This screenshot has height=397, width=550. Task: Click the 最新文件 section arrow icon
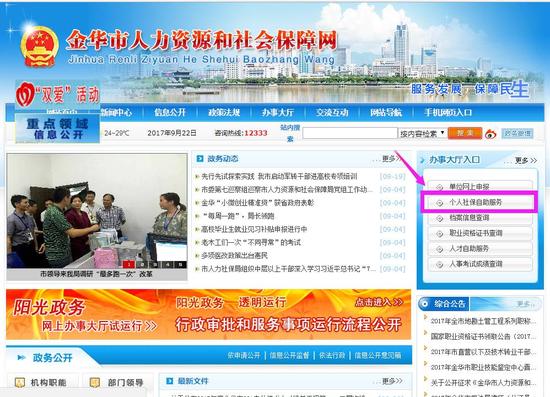[x=169, y=381]
